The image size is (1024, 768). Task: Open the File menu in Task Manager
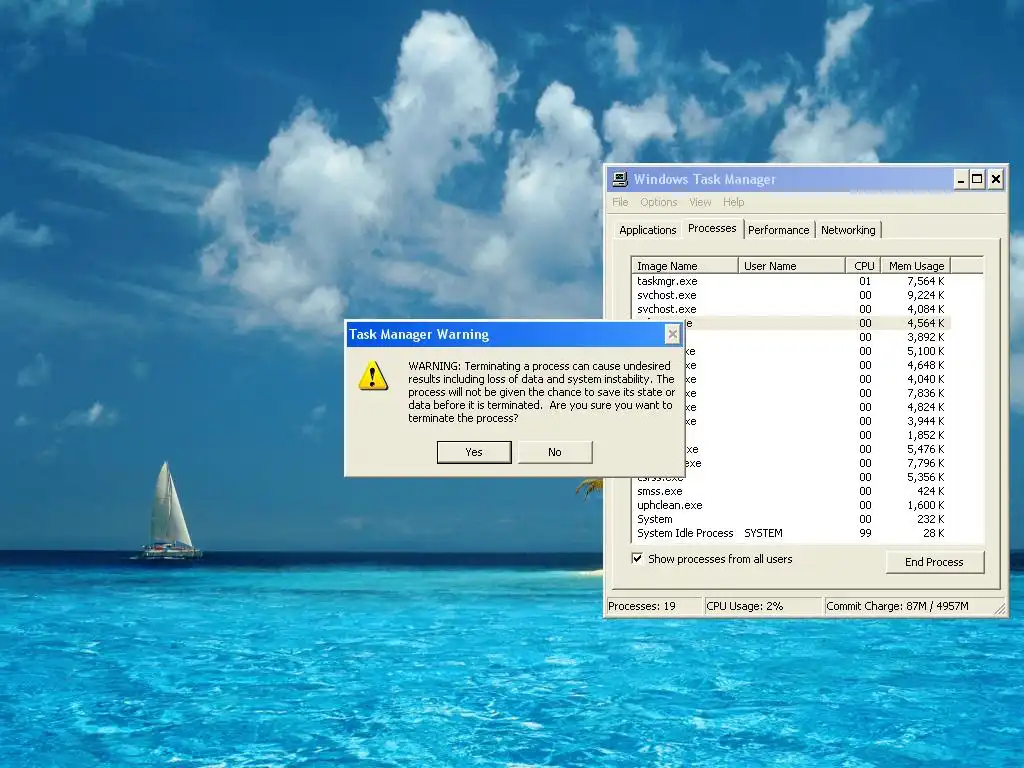pyautogui.click(x=620, y=202)
